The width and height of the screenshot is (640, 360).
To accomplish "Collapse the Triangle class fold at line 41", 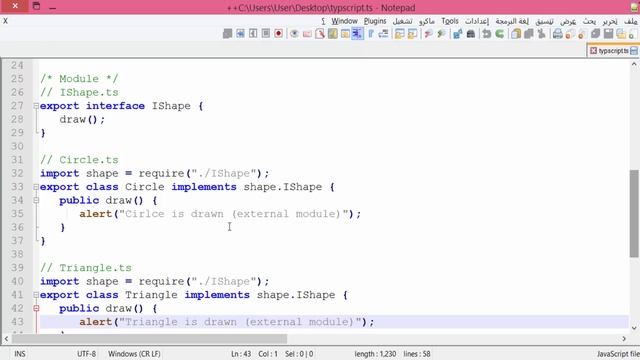I will (36, 295).
